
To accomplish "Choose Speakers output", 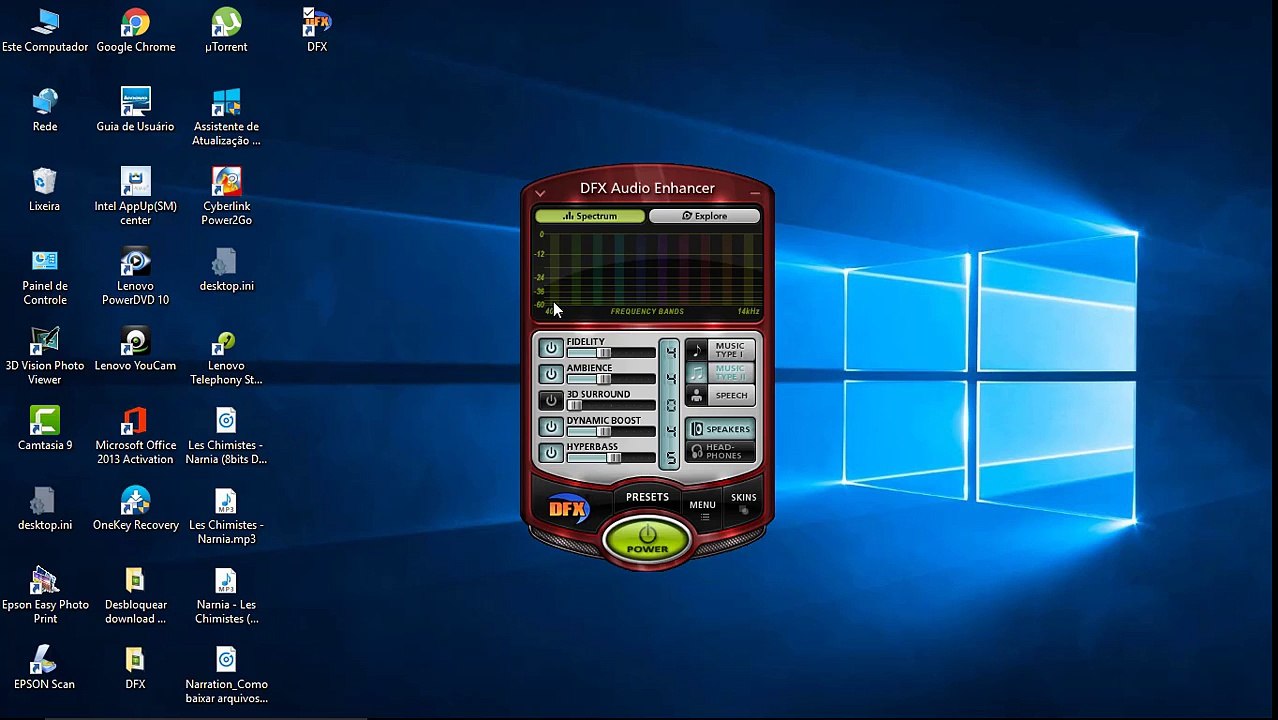I will coord(720,429).
